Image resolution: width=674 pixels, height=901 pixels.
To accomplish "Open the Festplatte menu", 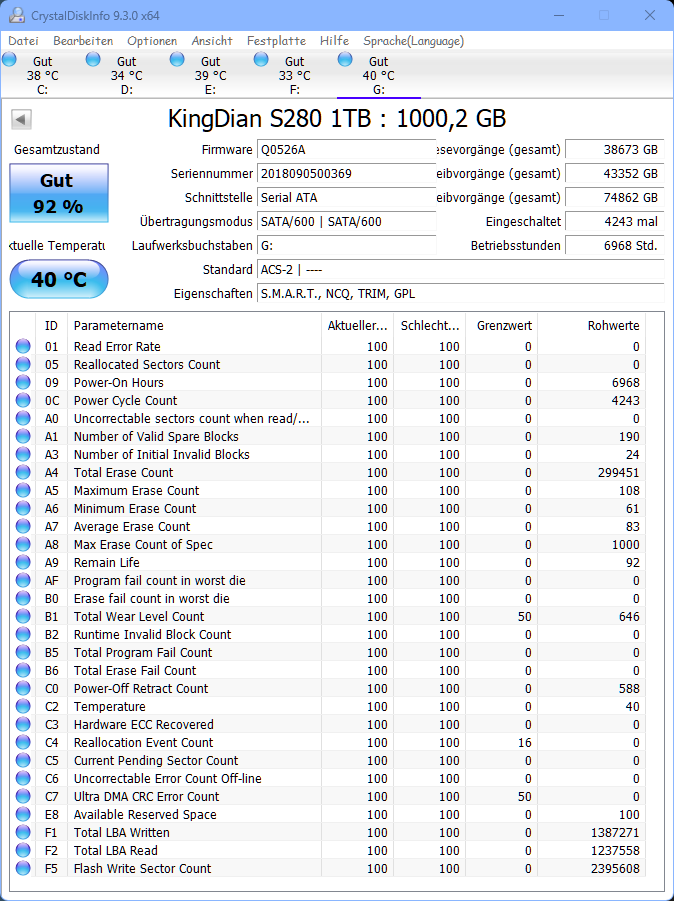I will click(x=276, y=41).
